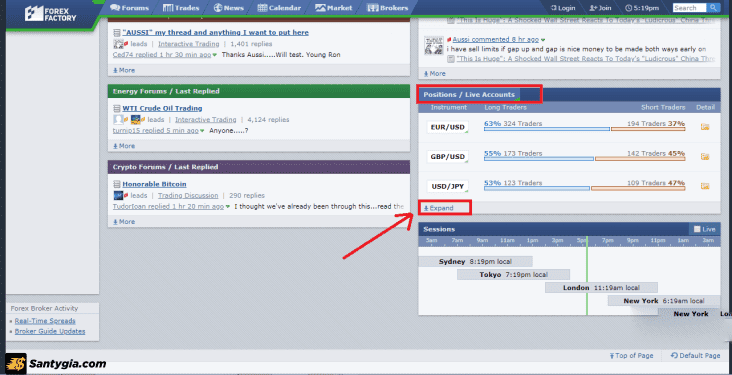The height and width of the screenshot is (375, 732).
Task: Click the New York 6:19am session bar
Action: click(x=664, y=301)
